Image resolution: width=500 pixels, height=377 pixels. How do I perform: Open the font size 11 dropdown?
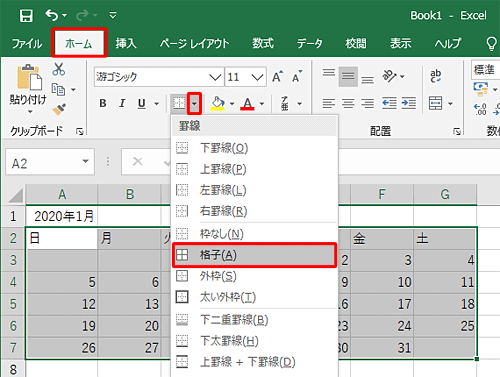pyautogui.click(x=257, y=77)
